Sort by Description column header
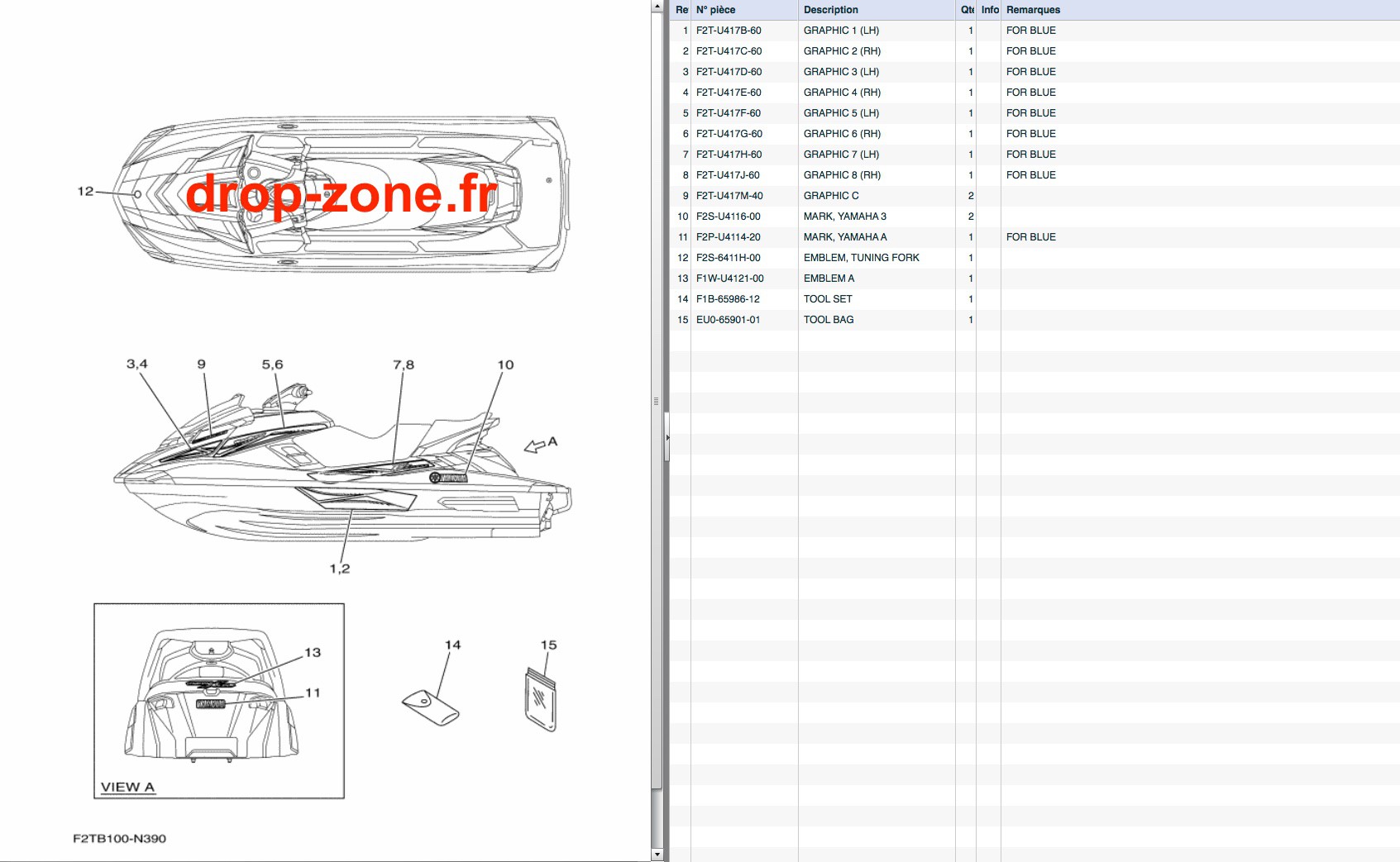Screen dimensions: 1400x862 point(877,10)
